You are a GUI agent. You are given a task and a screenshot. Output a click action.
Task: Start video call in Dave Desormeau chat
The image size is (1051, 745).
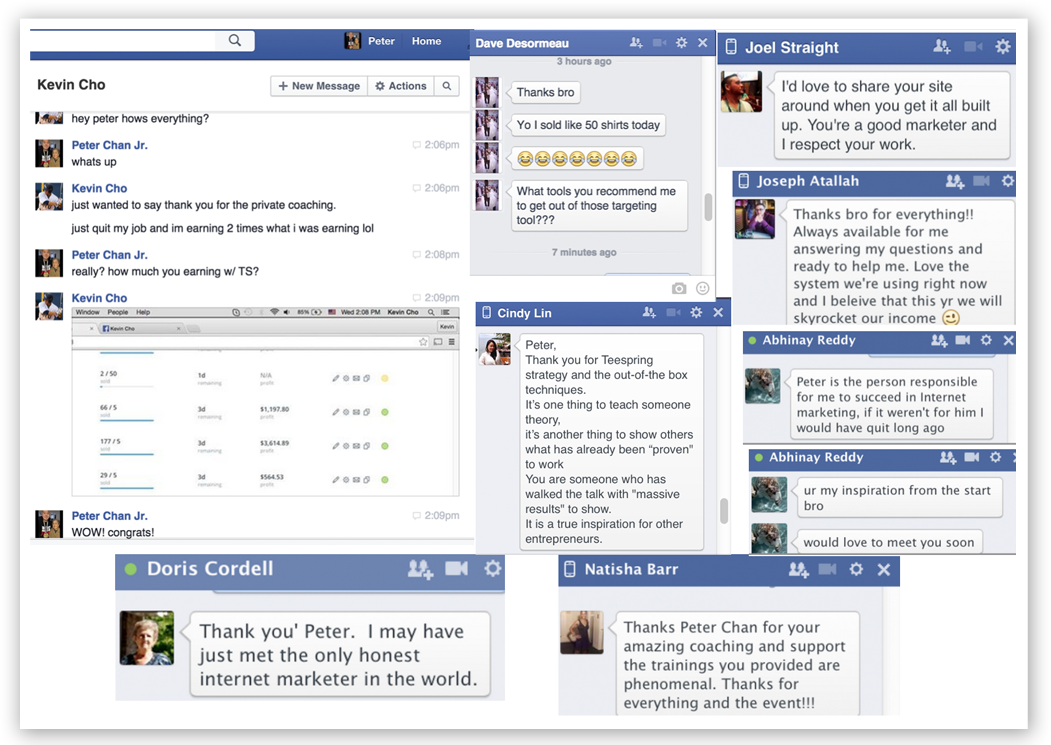pos(660,43)
